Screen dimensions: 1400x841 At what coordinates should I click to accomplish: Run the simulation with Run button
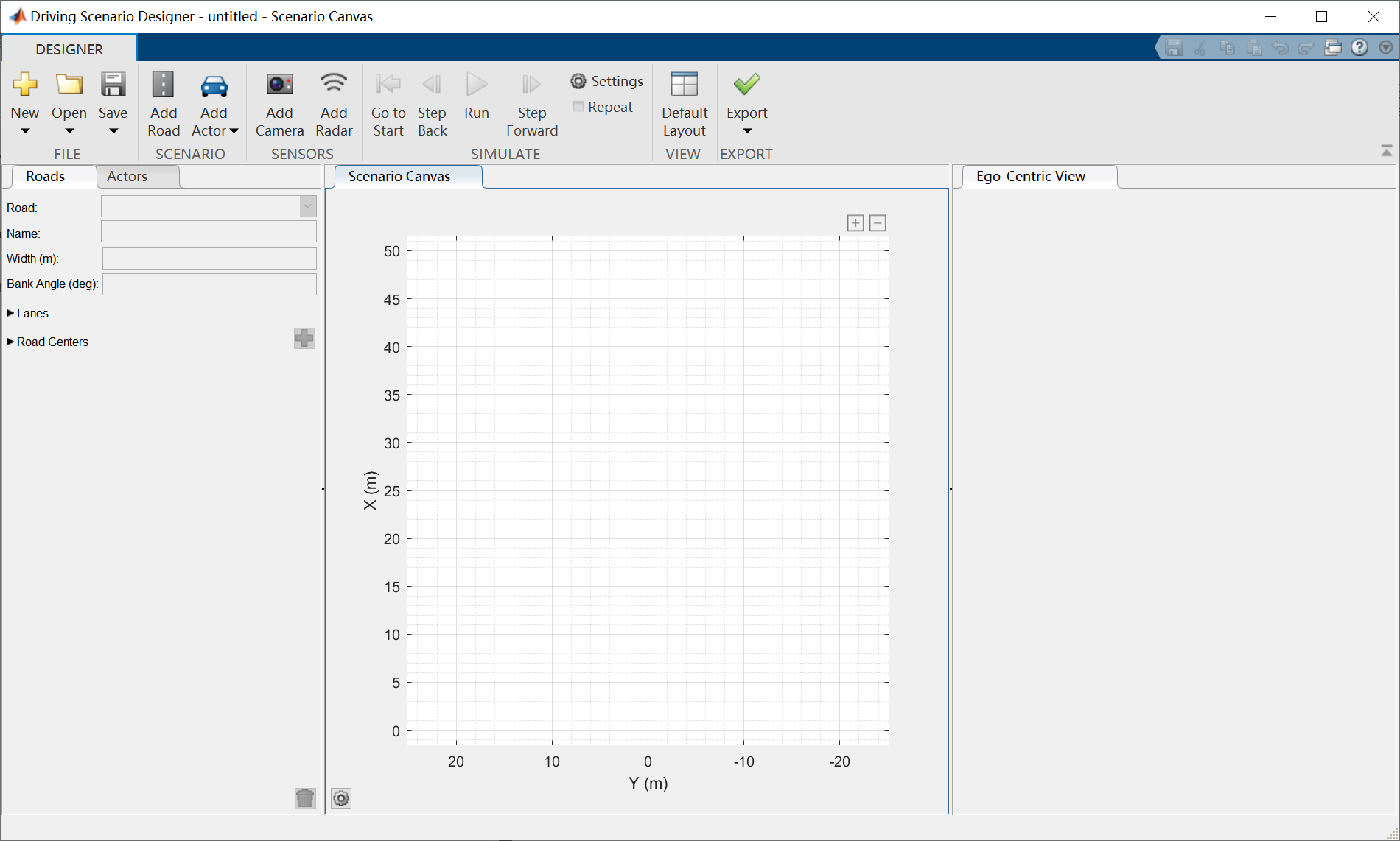click(x=477, y=84)
